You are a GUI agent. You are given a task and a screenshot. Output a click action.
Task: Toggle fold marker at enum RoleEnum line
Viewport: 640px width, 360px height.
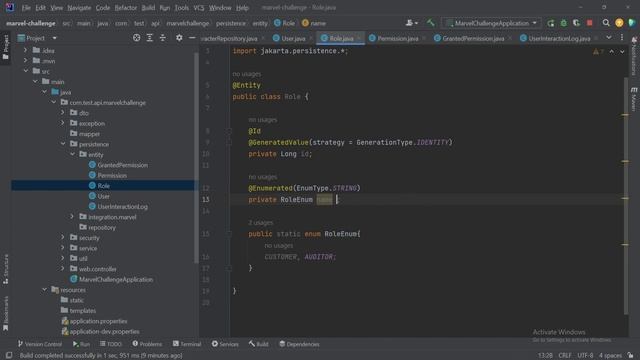pyautogui.click(x=229, y=234)
